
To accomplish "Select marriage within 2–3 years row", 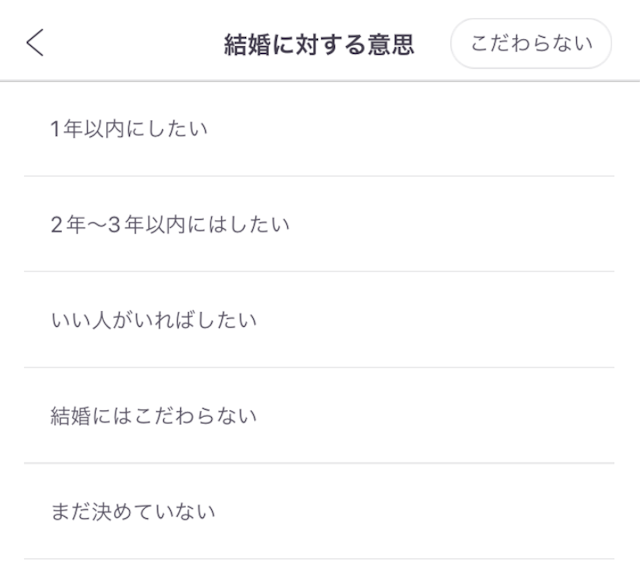I will [320, 224].
